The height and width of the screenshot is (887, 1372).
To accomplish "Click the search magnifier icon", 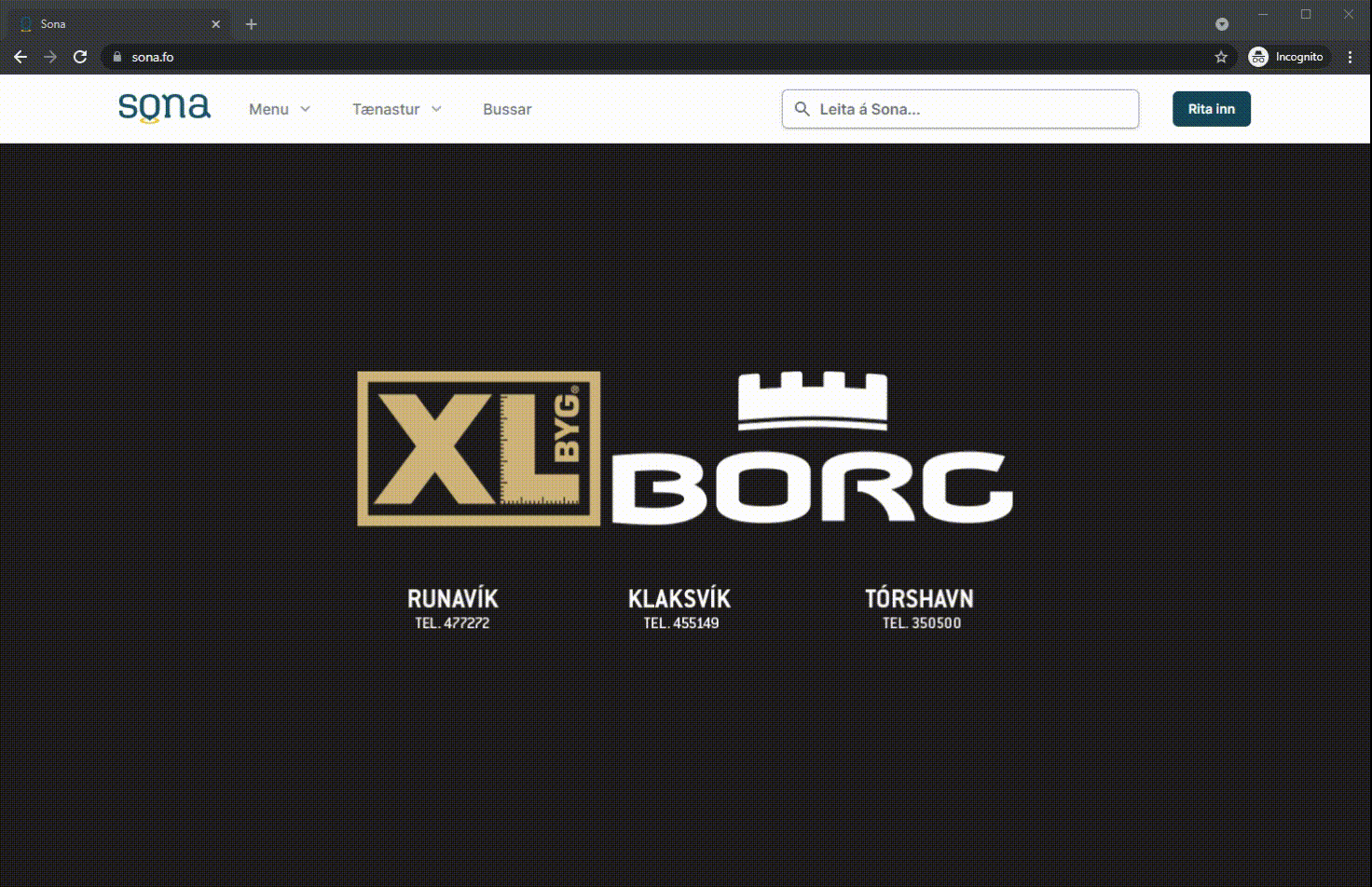I will [x=802, y=109].
